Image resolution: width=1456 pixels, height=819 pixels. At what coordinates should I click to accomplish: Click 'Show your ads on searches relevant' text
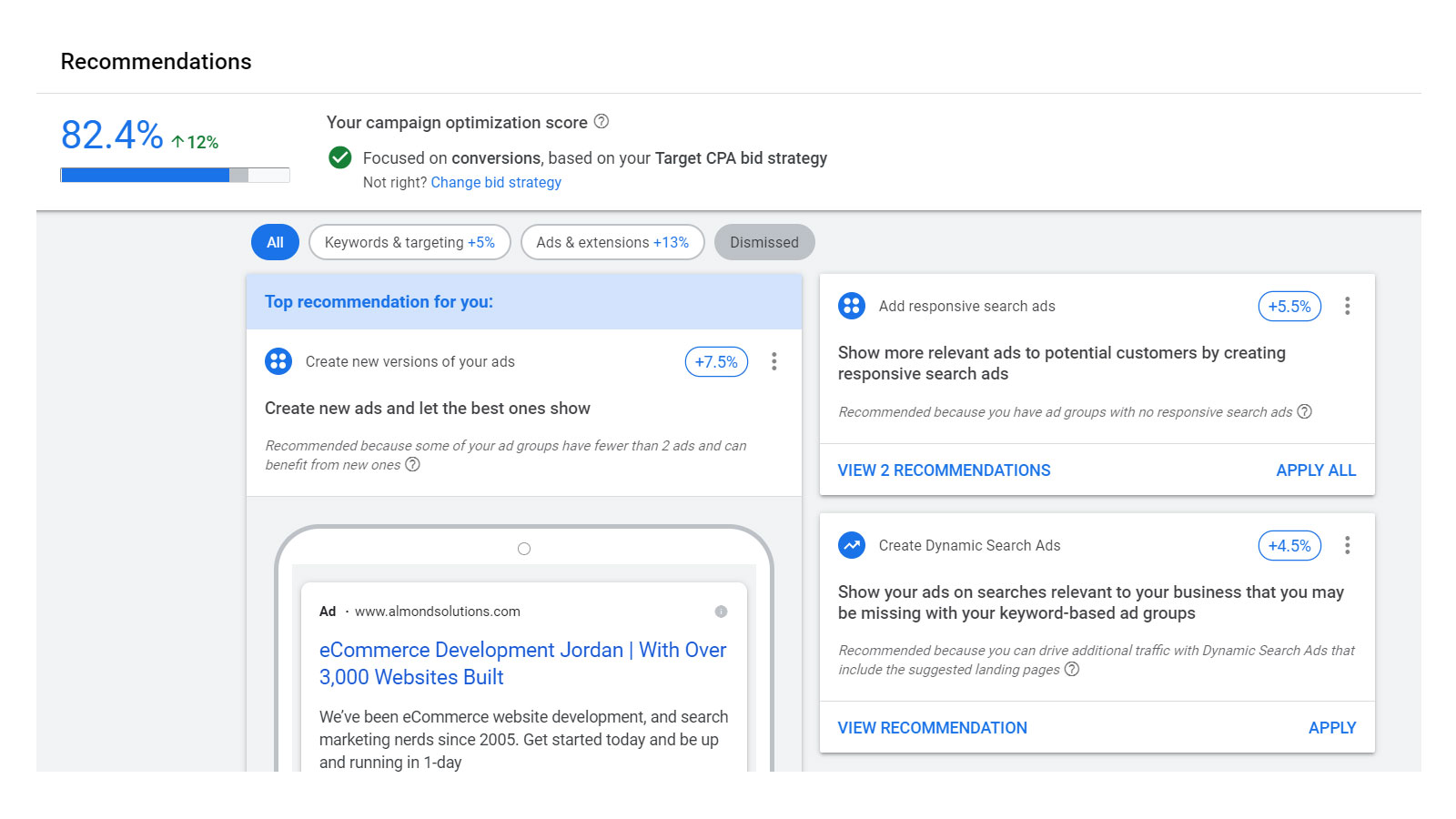pos(1090,602)
